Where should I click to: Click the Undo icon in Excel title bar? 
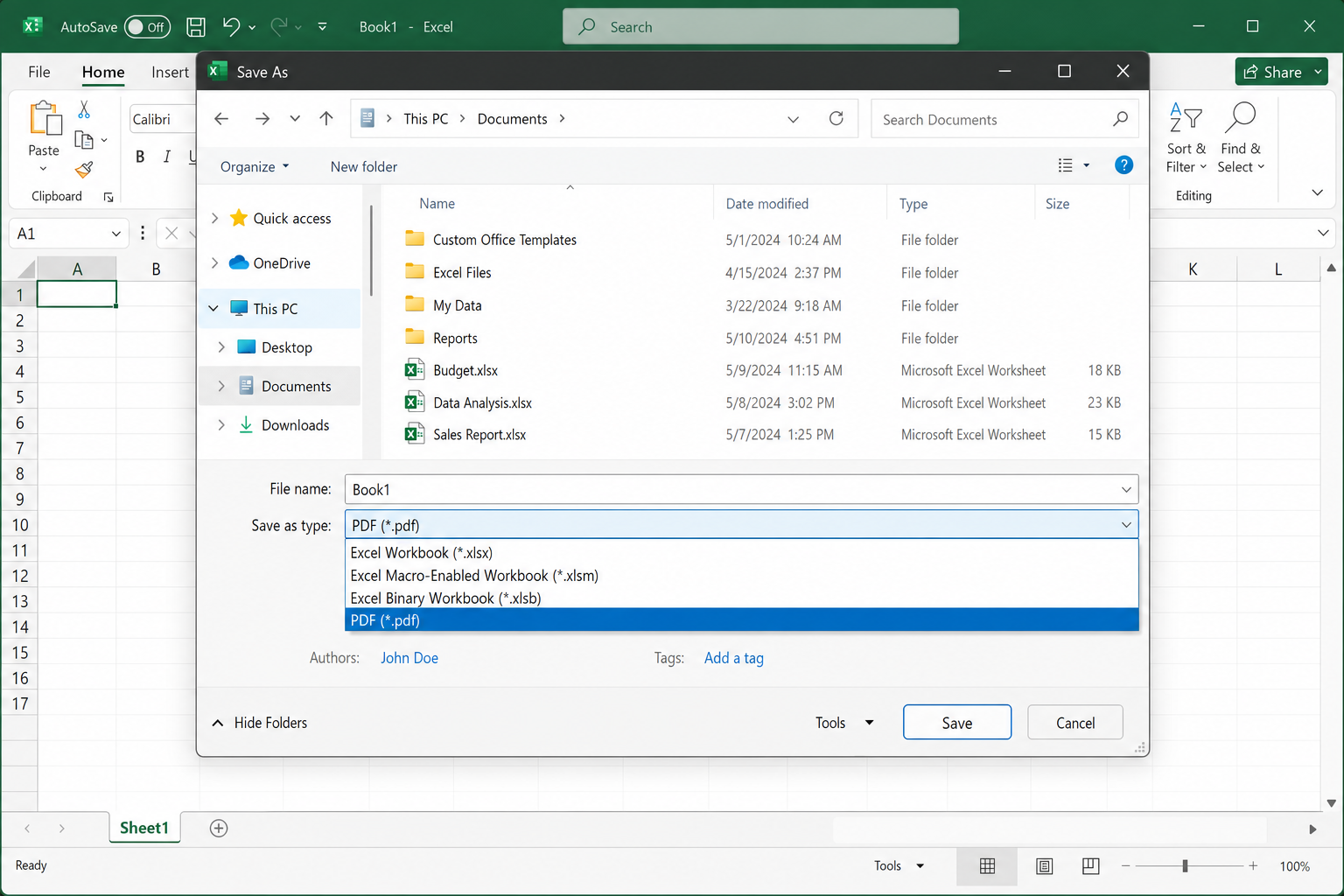tap(231, 27)
